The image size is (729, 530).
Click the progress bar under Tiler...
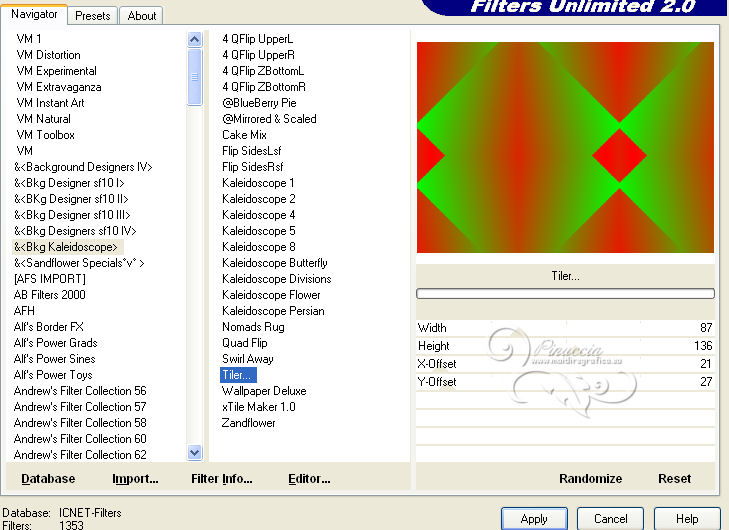click(x=565, y=293)
